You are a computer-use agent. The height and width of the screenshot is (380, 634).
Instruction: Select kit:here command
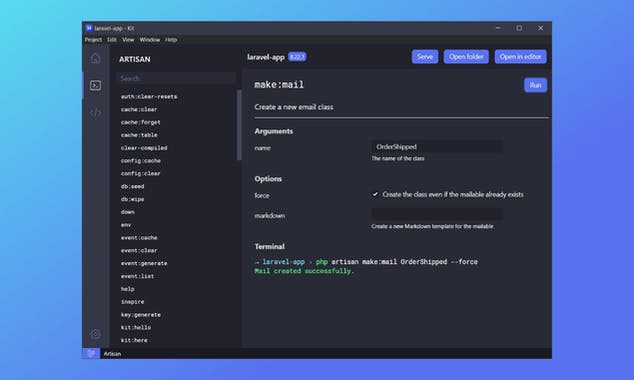tap(134, 340)
